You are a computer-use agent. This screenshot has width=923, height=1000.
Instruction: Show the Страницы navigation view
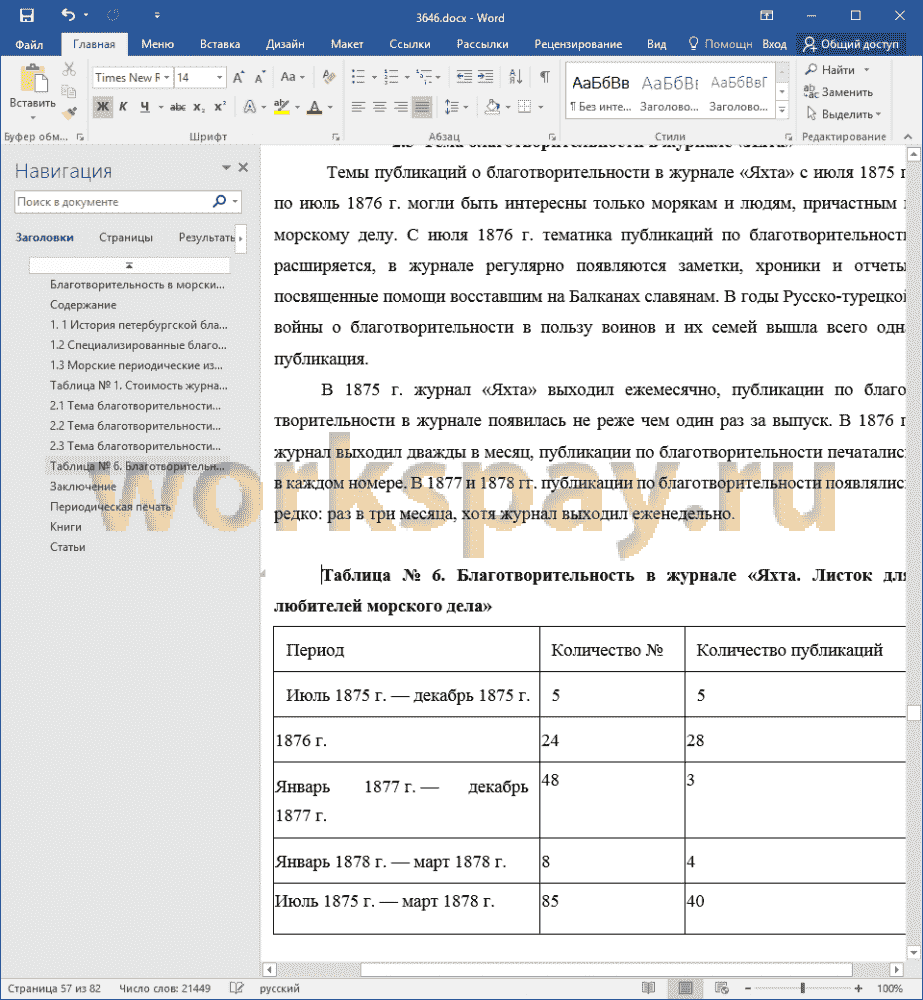click(x=126, y=237)
